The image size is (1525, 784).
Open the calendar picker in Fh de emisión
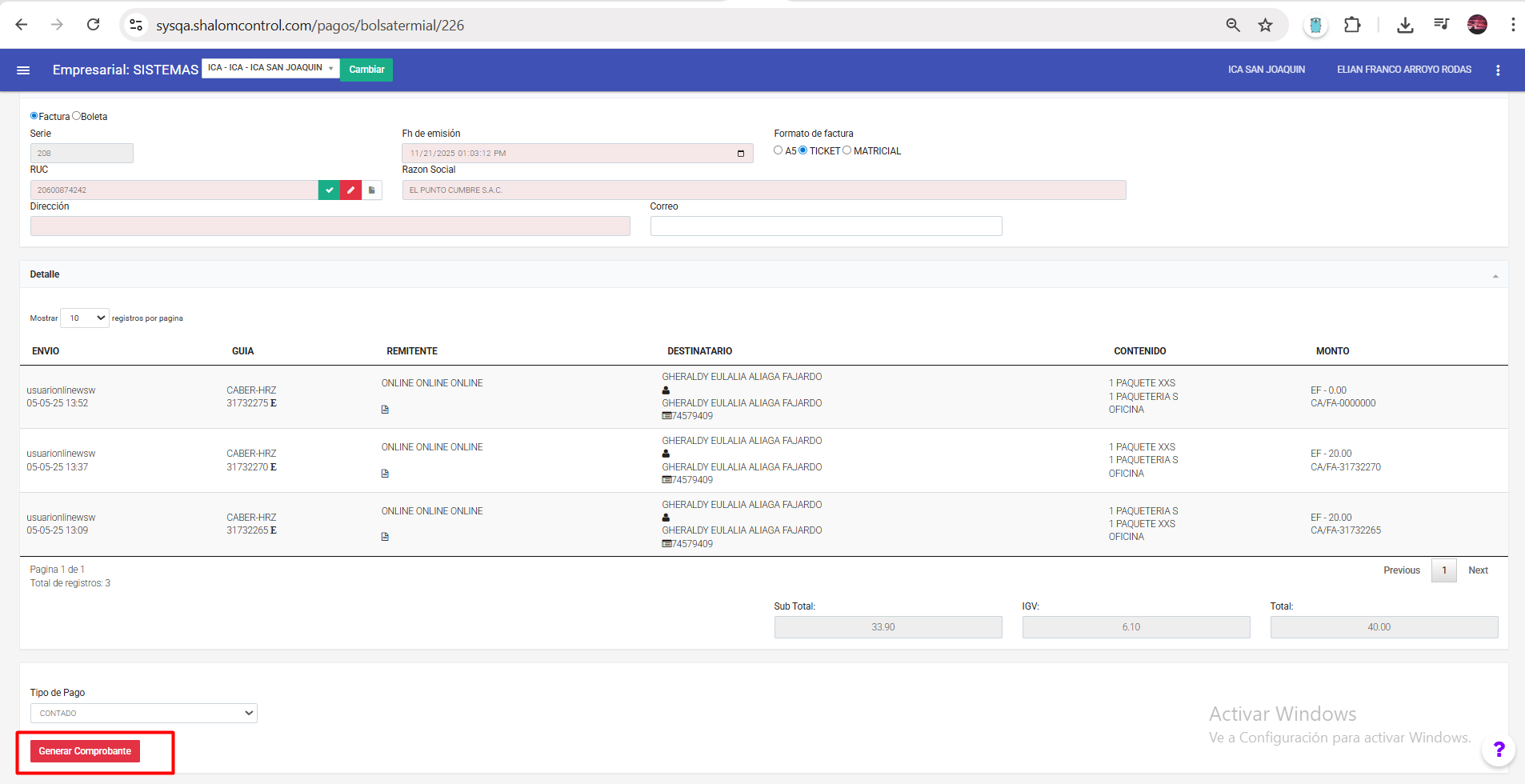tap(740, 154)
